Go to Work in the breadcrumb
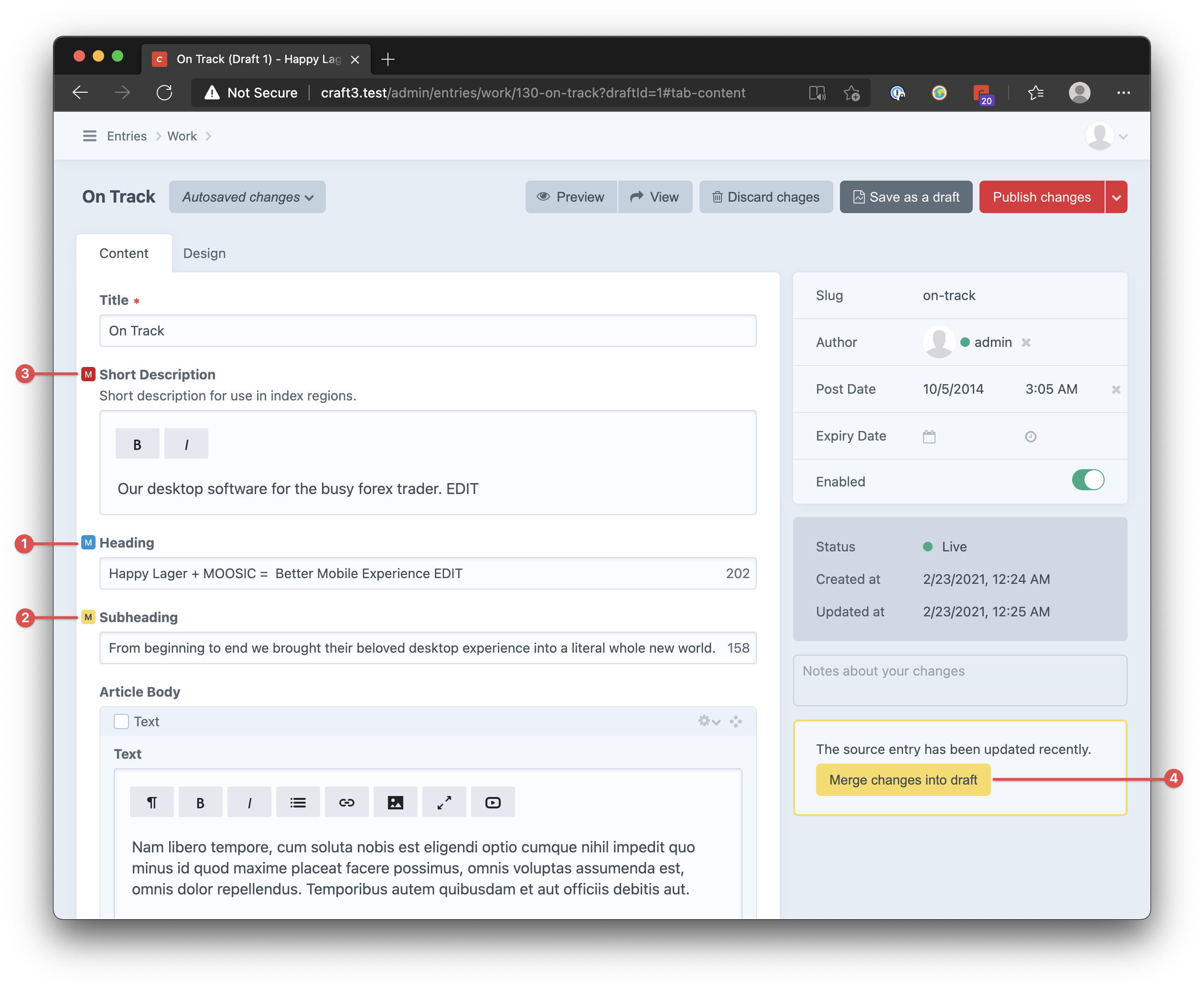 coord(182,136)
